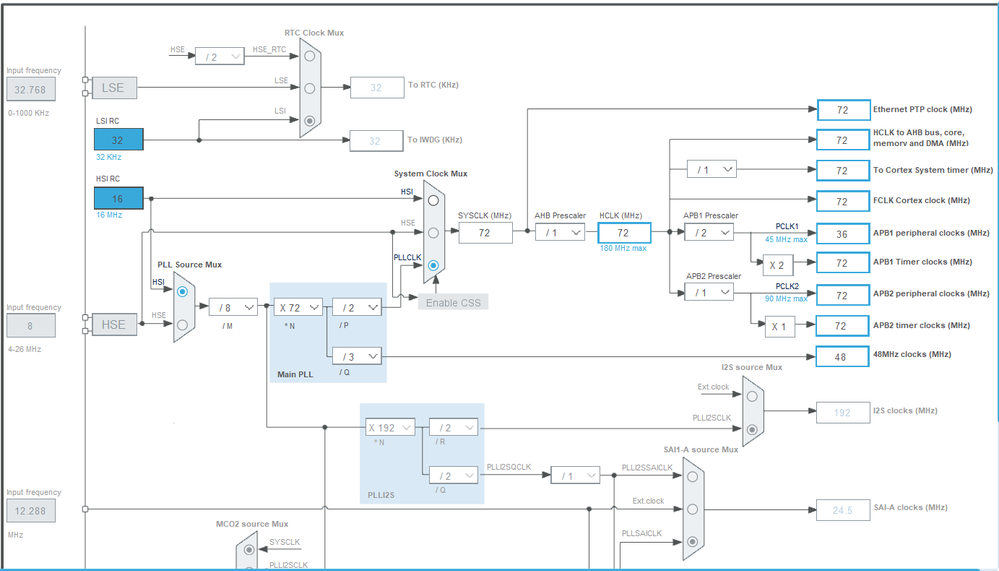Open the APB1 Prescaler dropdown

(709, 233)
